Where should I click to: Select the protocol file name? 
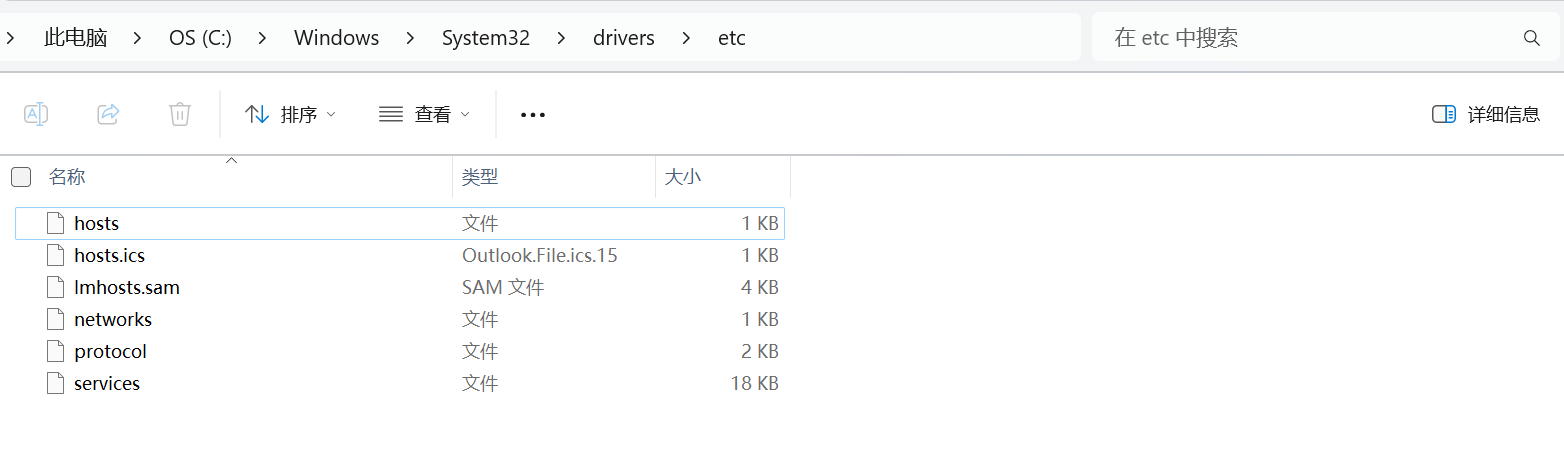tap(110, 351)
